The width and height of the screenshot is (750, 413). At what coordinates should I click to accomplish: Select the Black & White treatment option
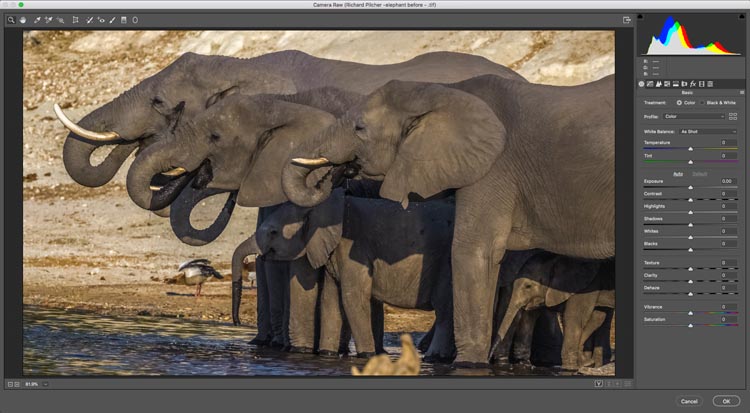click(x=702, y=102)
